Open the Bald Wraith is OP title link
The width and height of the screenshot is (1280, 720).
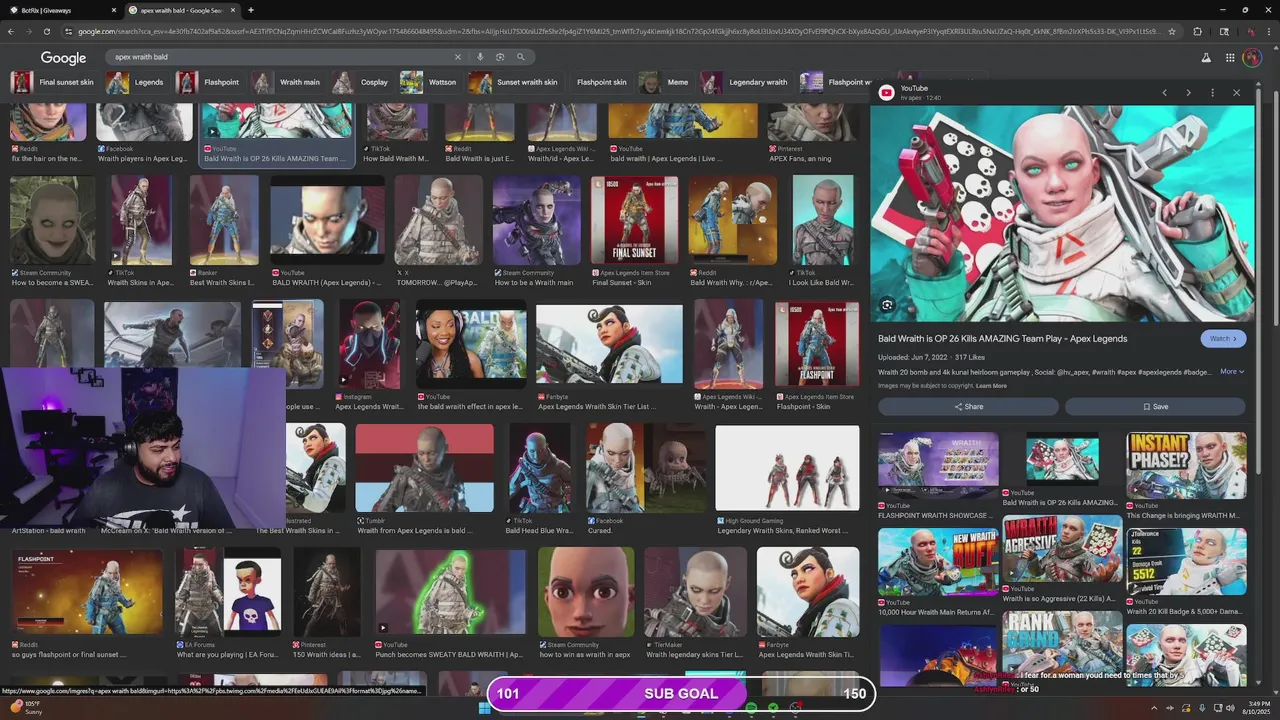pyautogui.click(x=1002, y=339)
